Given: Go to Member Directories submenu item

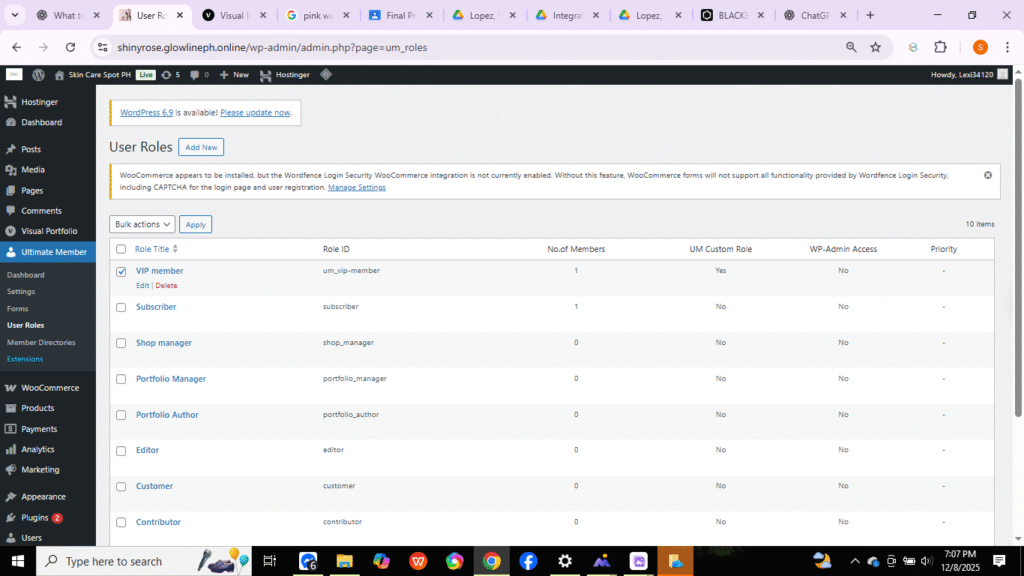Looking at the screenshot, I should tap(41, 342).
